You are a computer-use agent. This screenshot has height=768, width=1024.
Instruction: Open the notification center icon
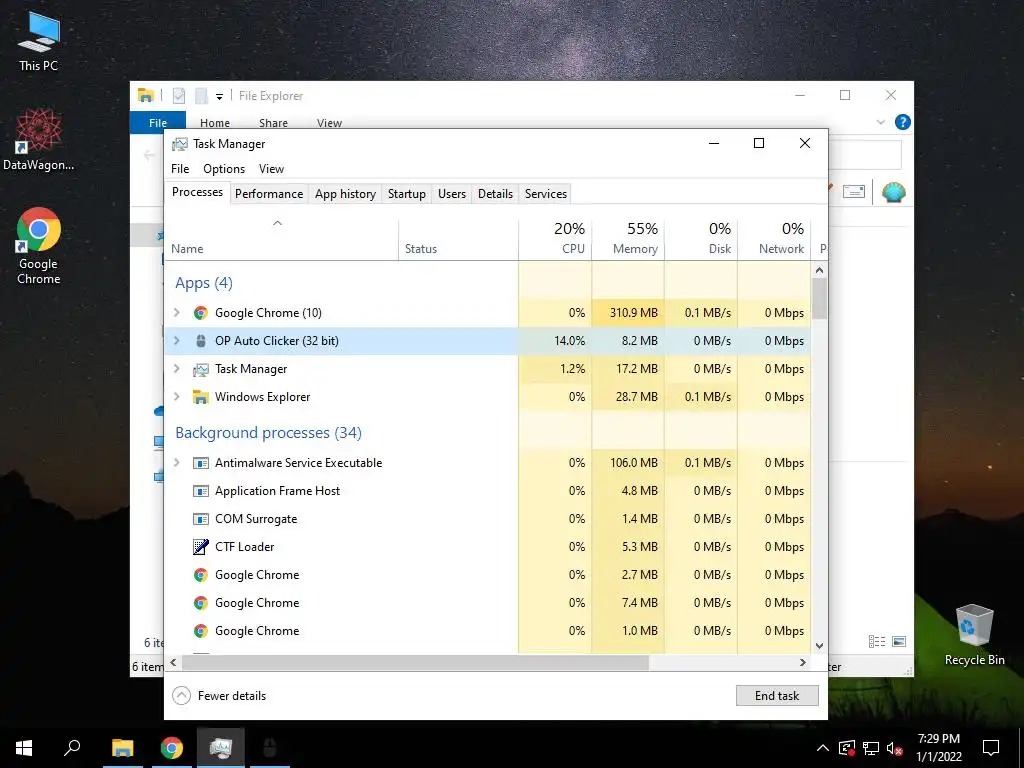[x=991, y=748]
